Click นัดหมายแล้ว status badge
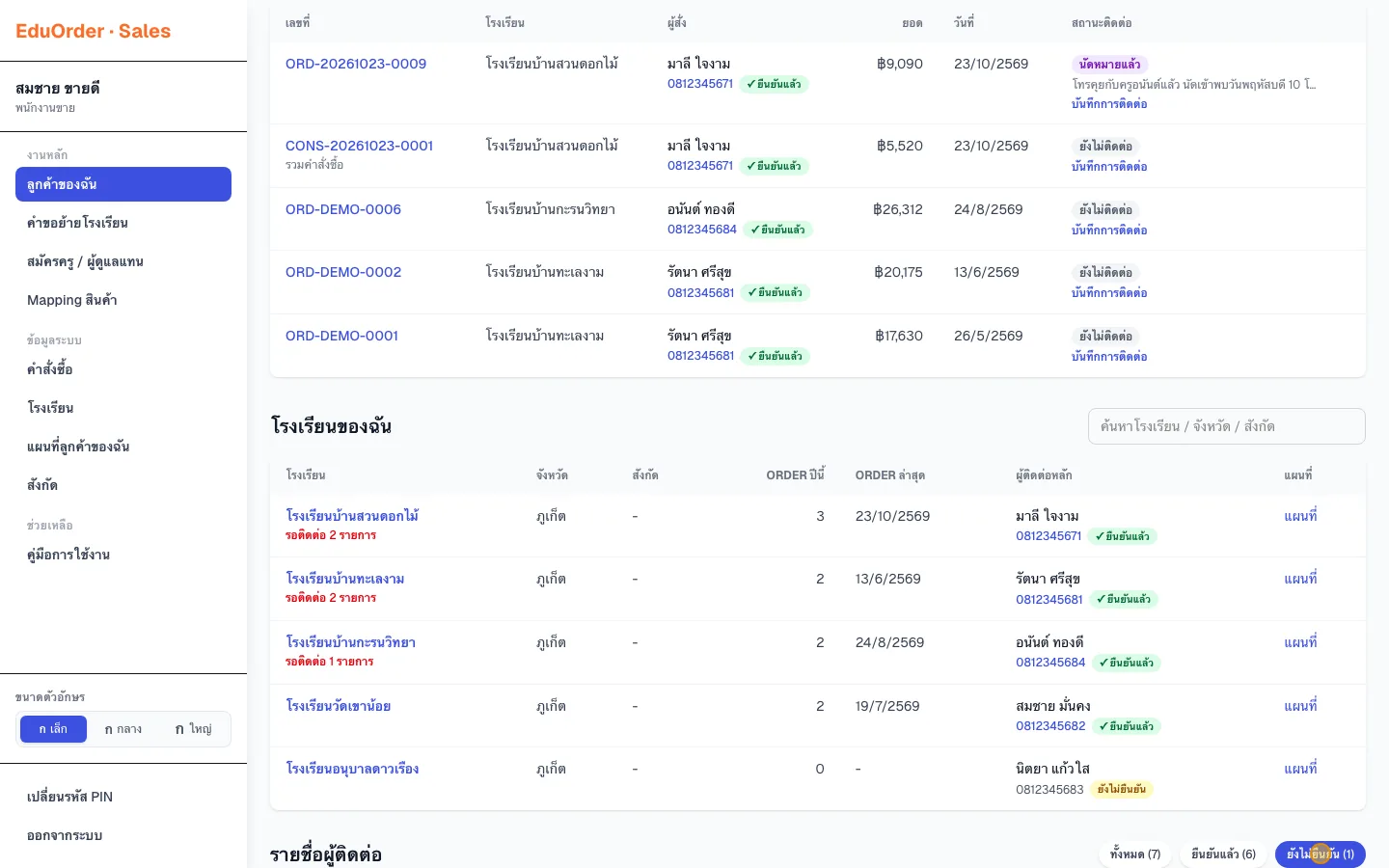 [x=1109, y=65]
